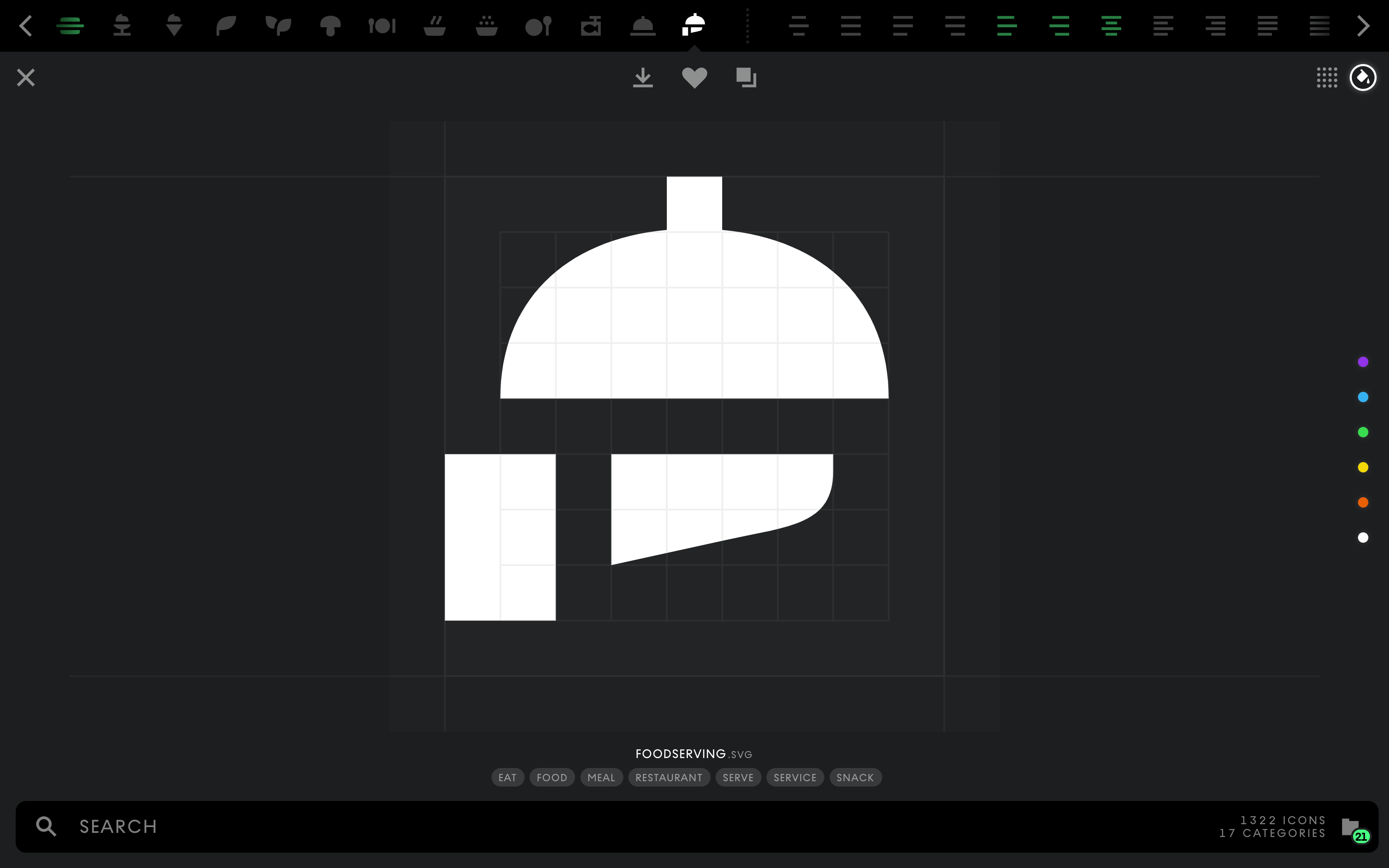Select the service bell cloche icon
The height and width of the screenshot is (868, 1389).
(x=642, y=25)
